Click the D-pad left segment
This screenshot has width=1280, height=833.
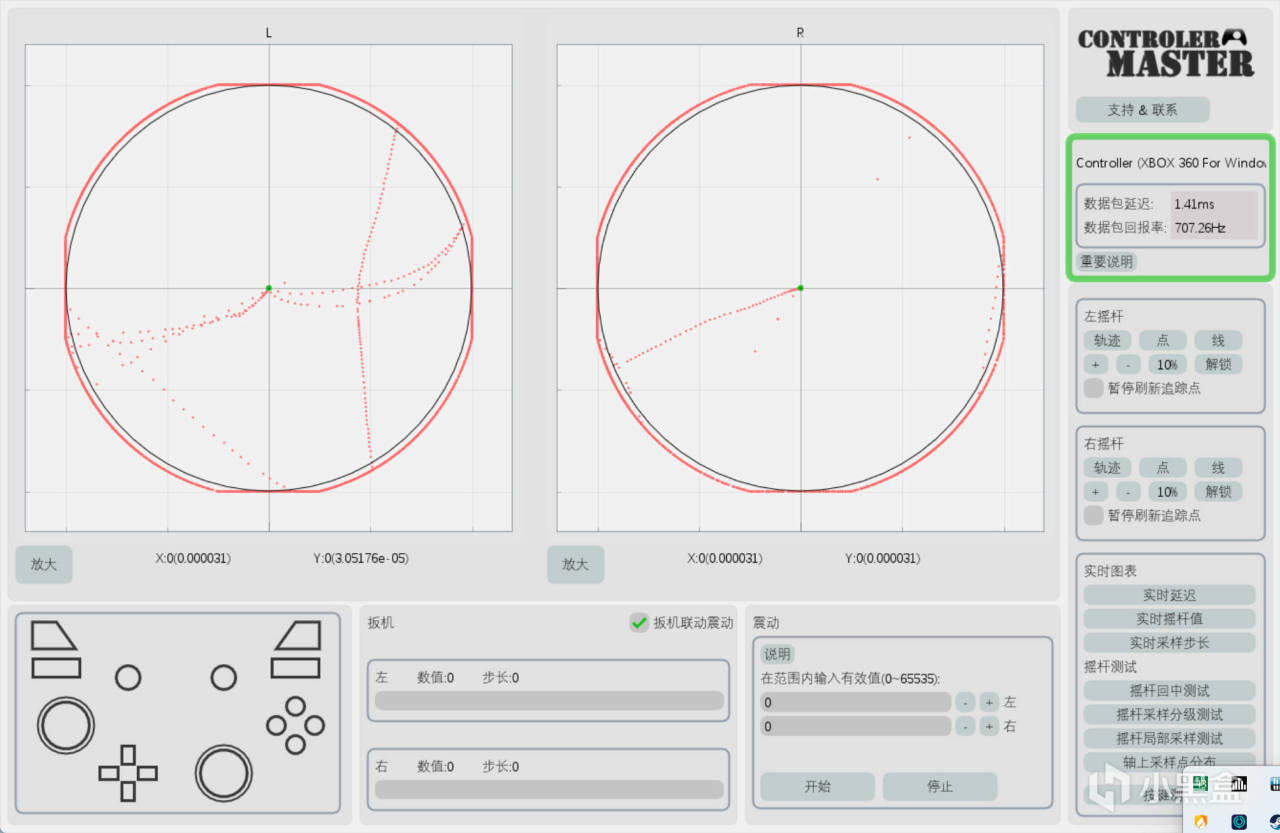point(109,773)
